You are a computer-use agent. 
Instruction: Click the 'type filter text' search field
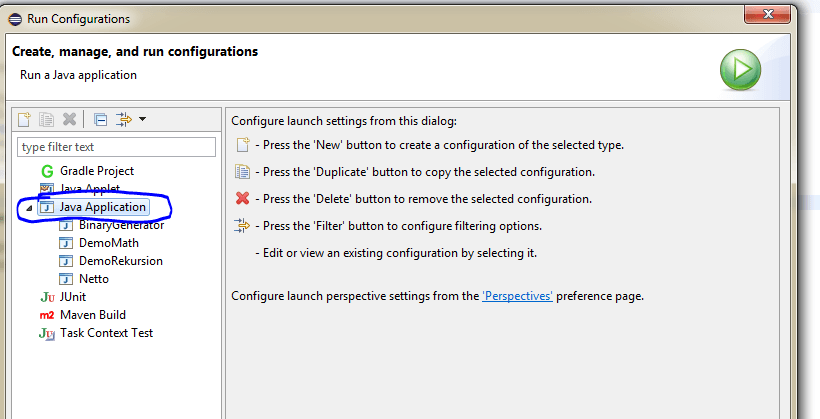click(x=117, y=147)
